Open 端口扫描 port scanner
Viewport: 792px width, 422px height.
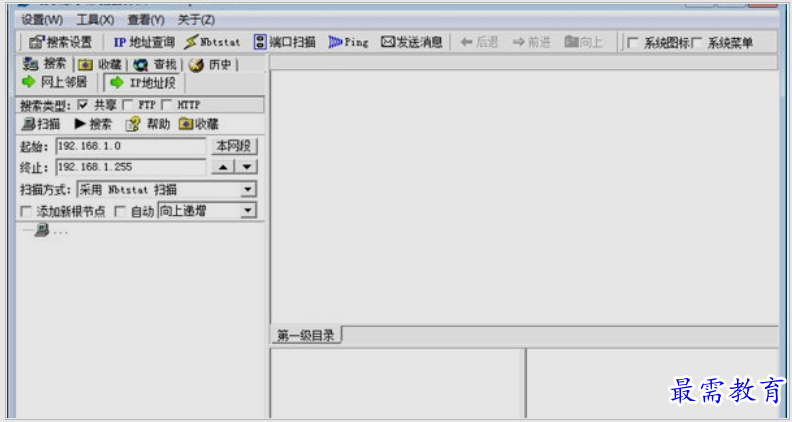click(284, 42)
